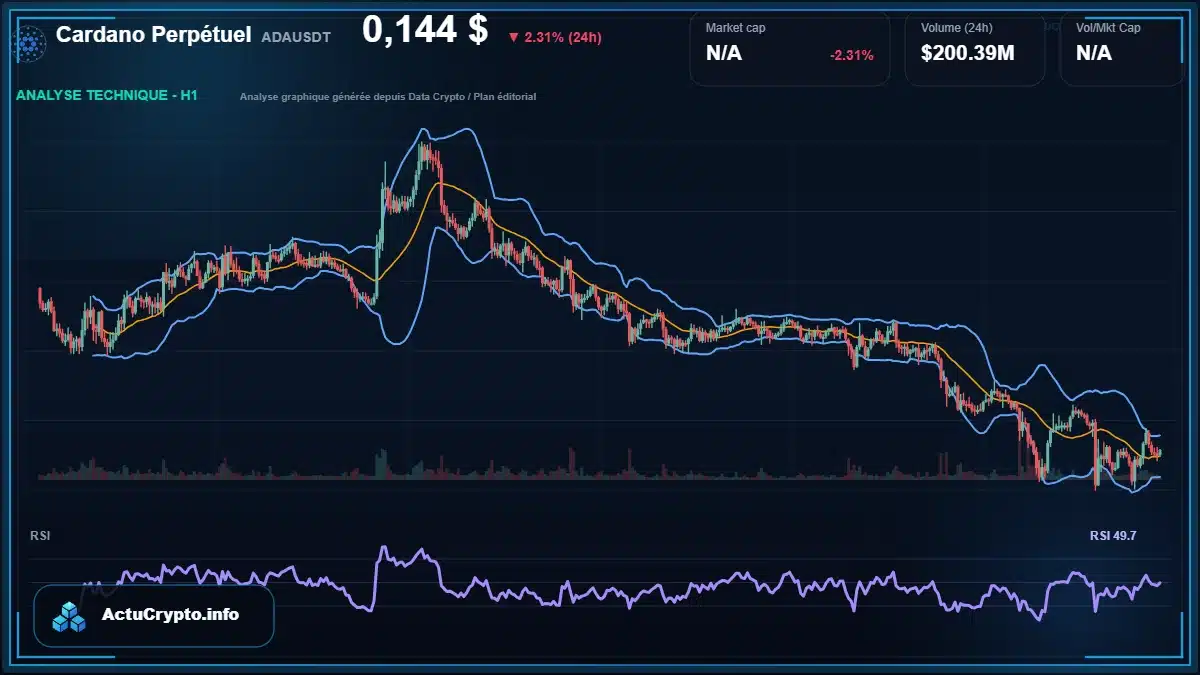Screen dimensions: 1200x675
Task: Click the $200.39M volume value
Action: (968, 54)
